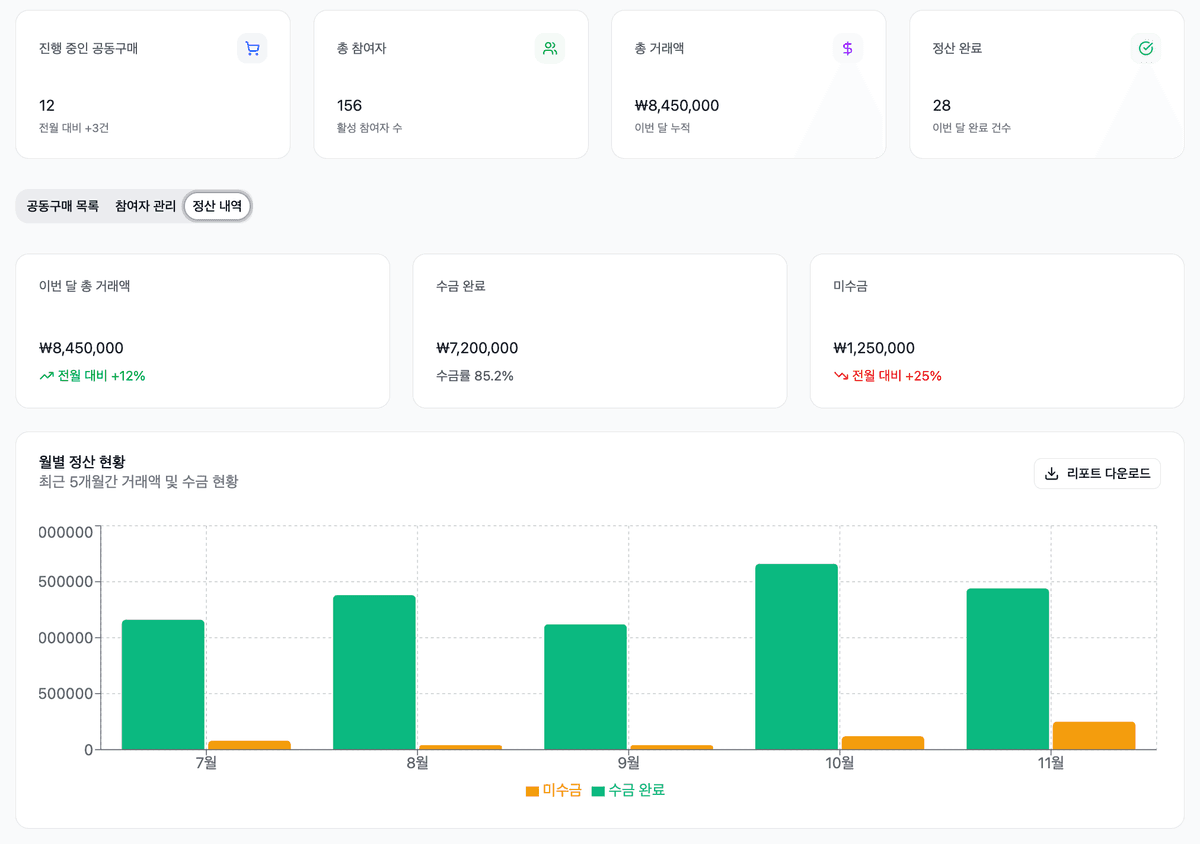The width and height of the screenshot is (1200, 844).
Task: Switch to the 참여자 관리 tab
Action: (145, 206)
